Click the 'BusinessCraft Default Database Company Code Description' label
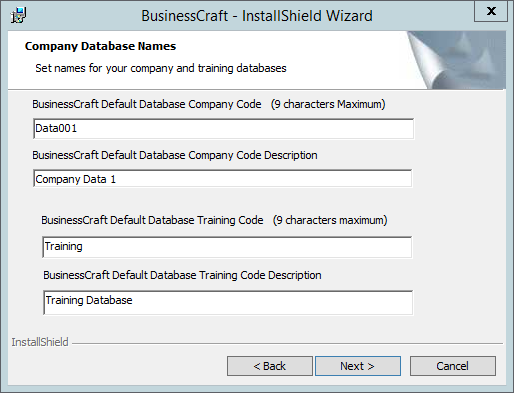 click(x=175, y=155)
